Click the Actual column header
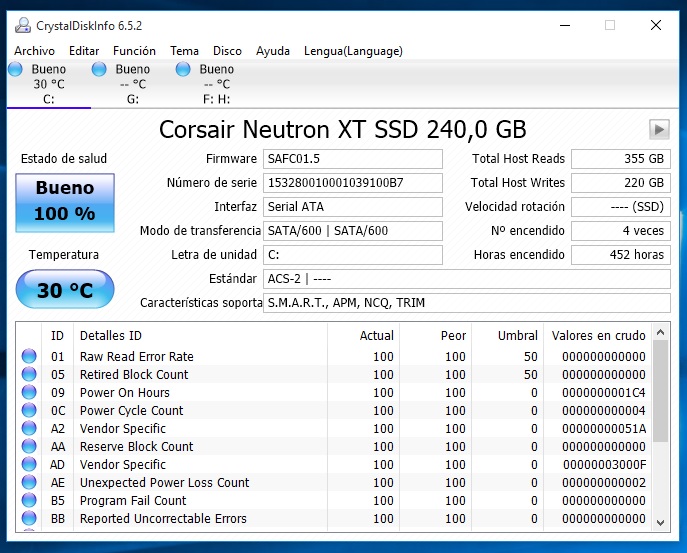The height and width of the screenshot is (553, 687). [x=363, y=336]
